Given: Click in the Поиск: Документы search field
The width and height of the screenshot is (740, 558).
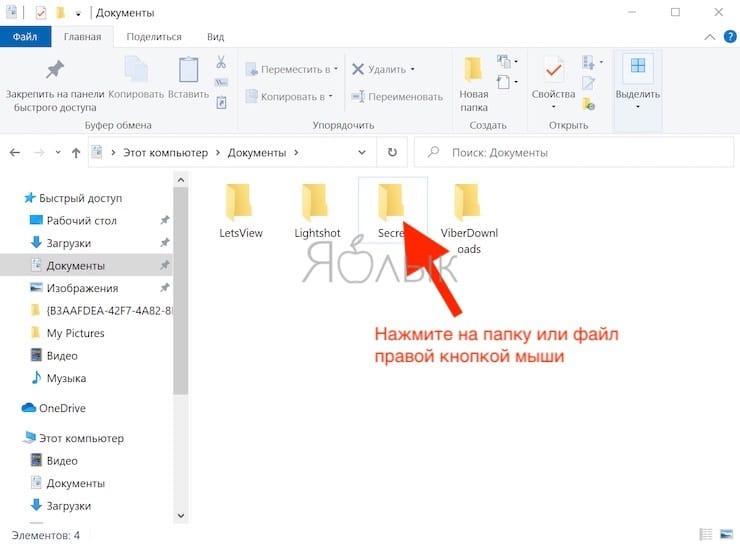Looking at the screenshot, I should click(573, 152).
